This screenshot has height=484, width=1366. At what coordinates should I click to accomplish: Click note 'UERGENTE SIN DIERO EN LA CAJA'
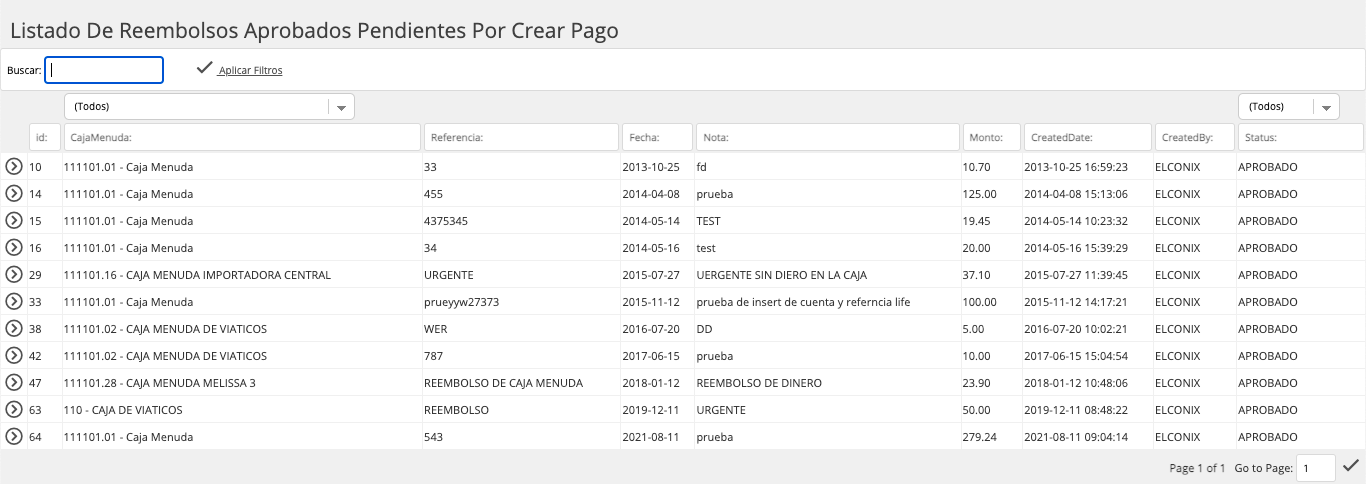[x=781, y=275]
